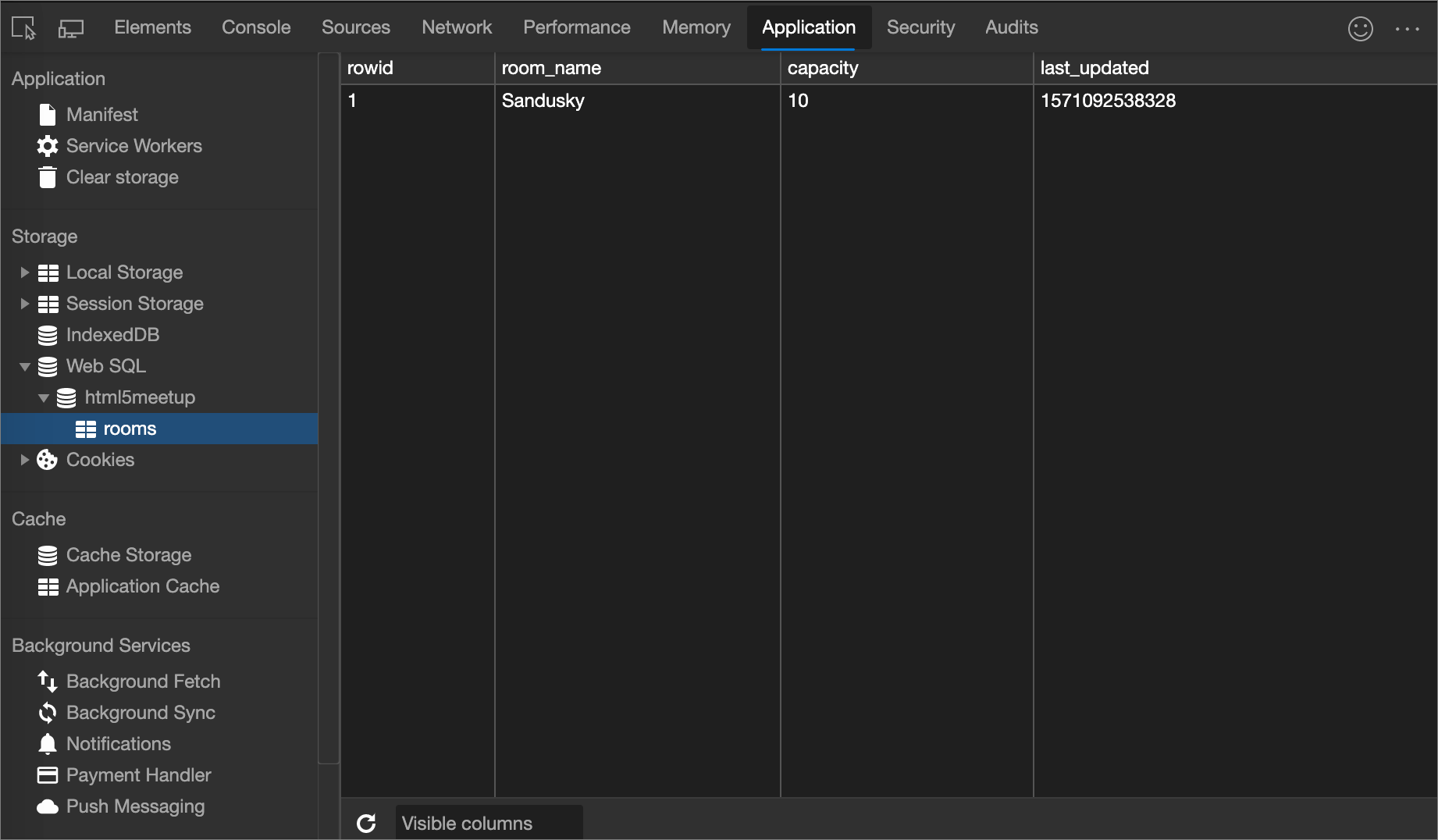Click the rowid column header
The image size is (1438, 840).
(x=418, y=68)
